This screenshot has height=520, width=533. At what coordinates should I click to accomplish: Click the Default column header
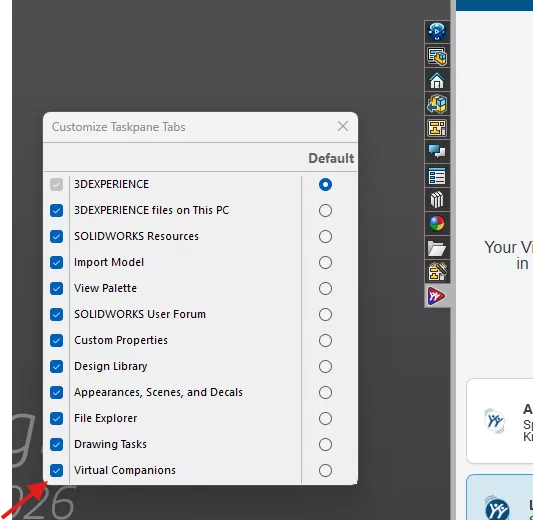tap(331, 158)
